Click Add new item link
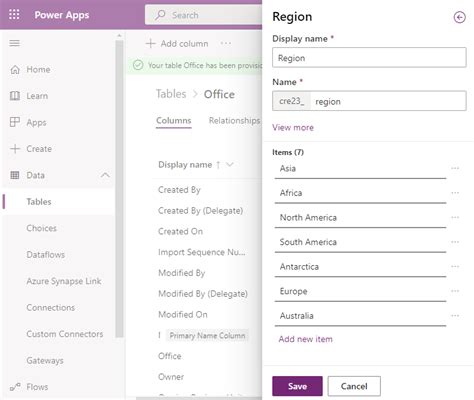This screenshot has width=474, height=400. tap(306, 339)
